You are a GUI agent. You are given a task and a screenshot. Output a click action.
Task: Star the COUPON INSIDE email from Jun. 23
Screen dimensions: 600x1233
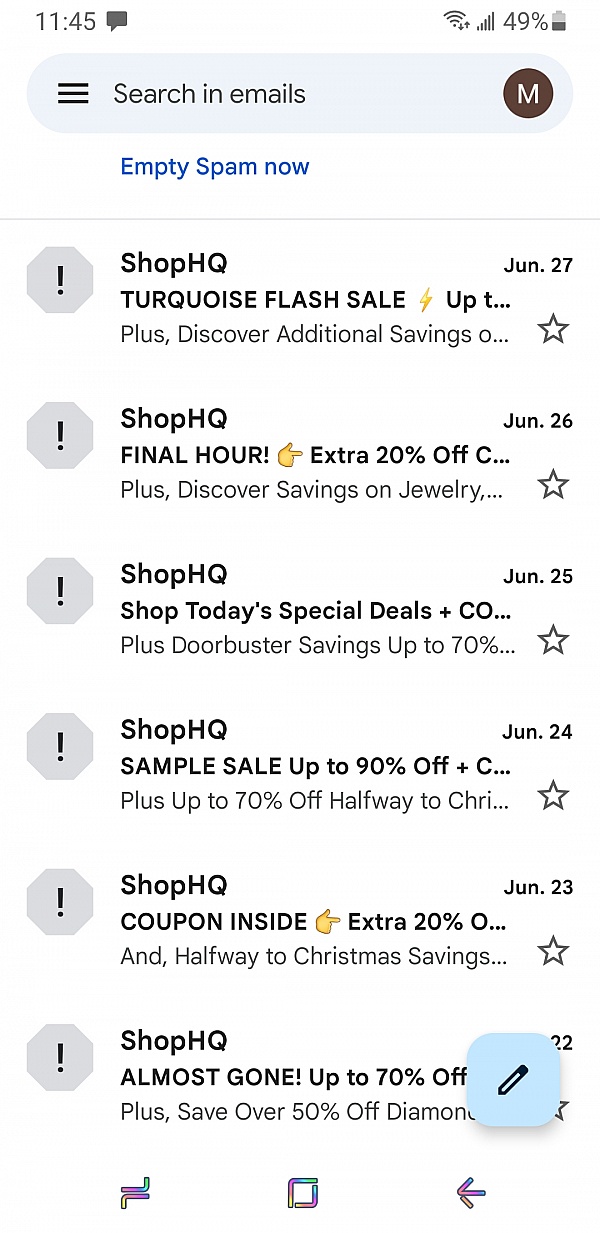(x=553, y=950)
